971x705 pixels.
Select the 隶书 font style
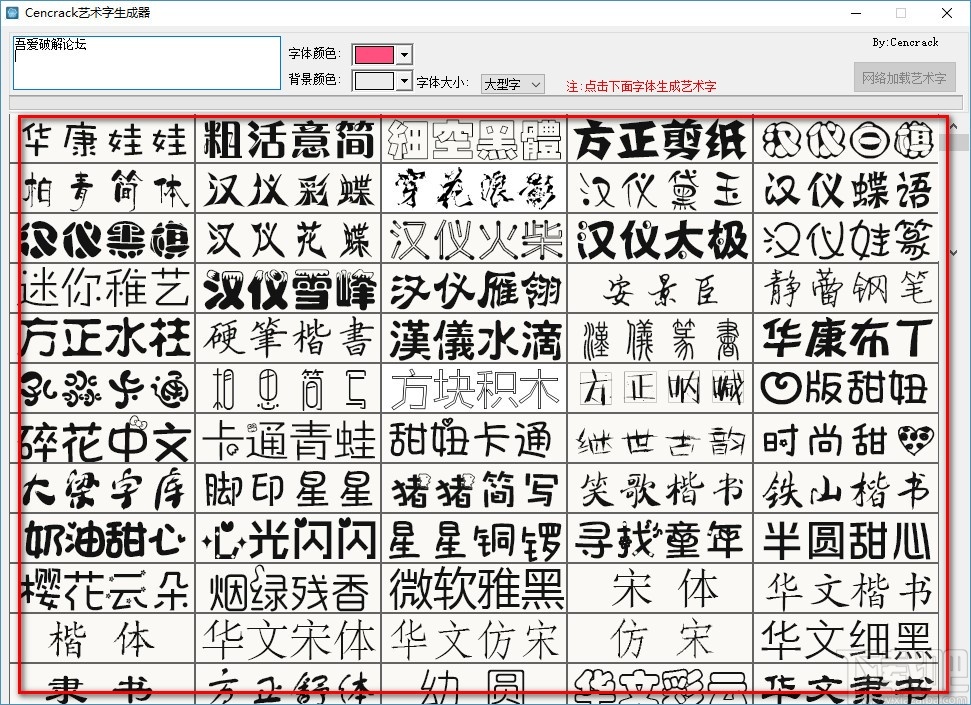[103, 688]
